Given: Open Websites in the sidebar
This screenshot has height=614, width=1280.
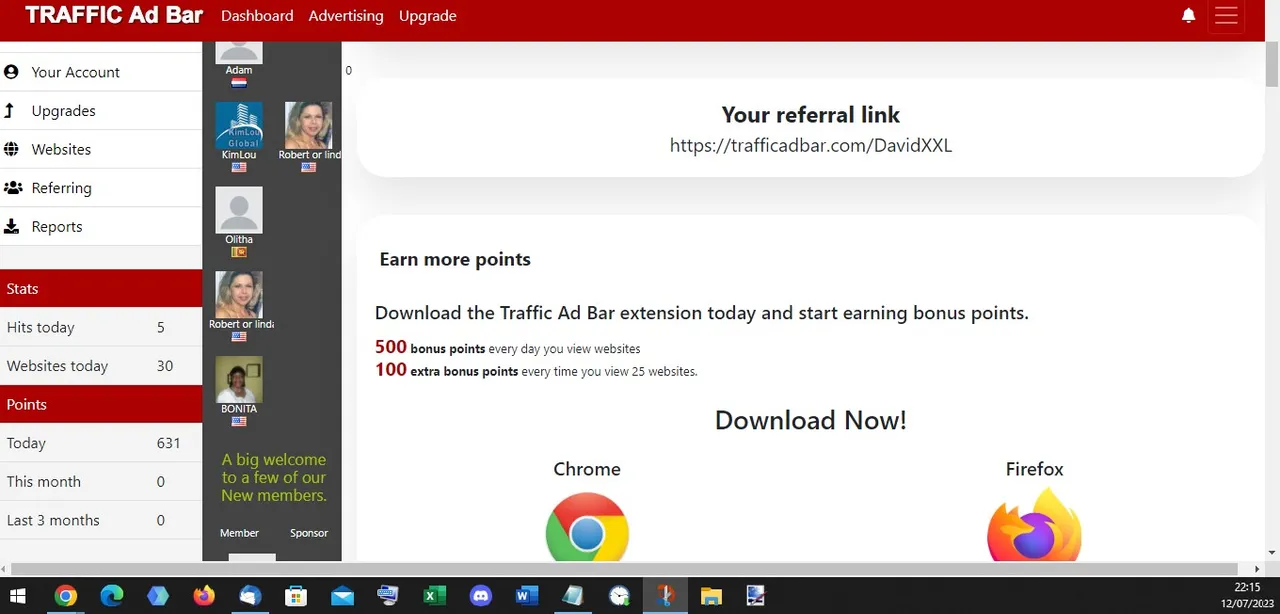Looking at the screenshot, I should [101, 149].
